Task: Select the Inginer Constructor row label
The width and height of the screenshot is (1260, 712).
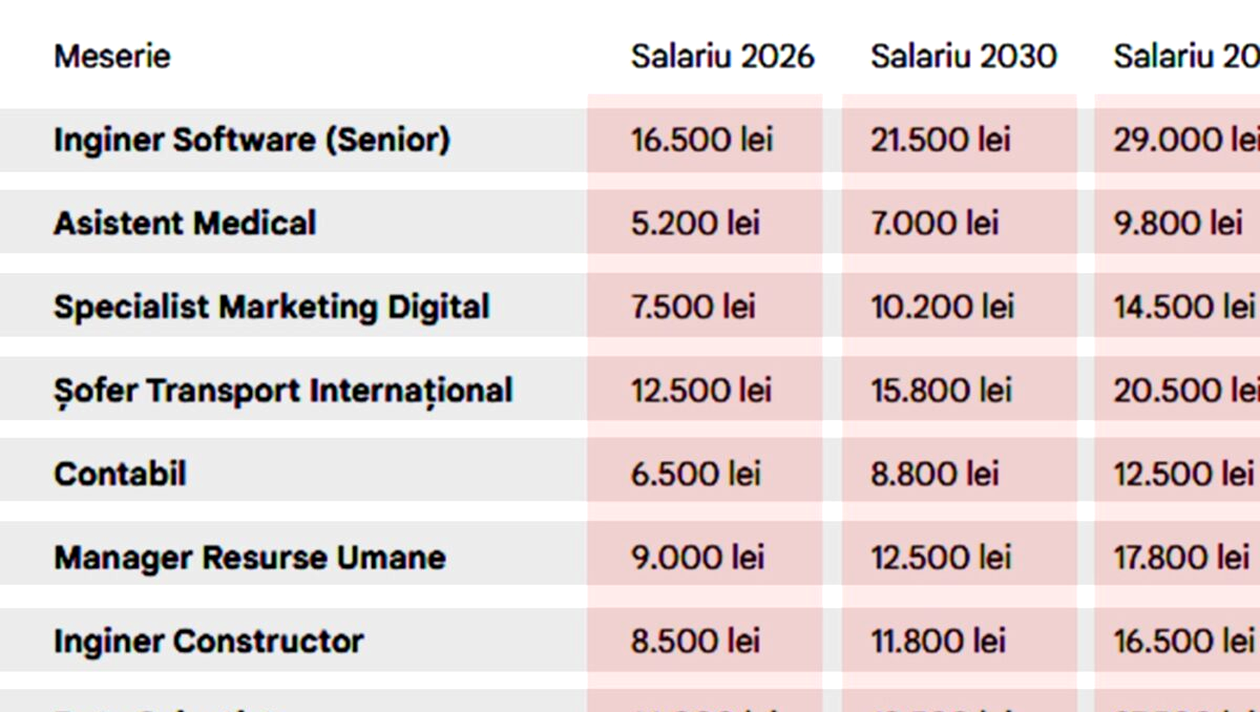Action: pos(208,640)
